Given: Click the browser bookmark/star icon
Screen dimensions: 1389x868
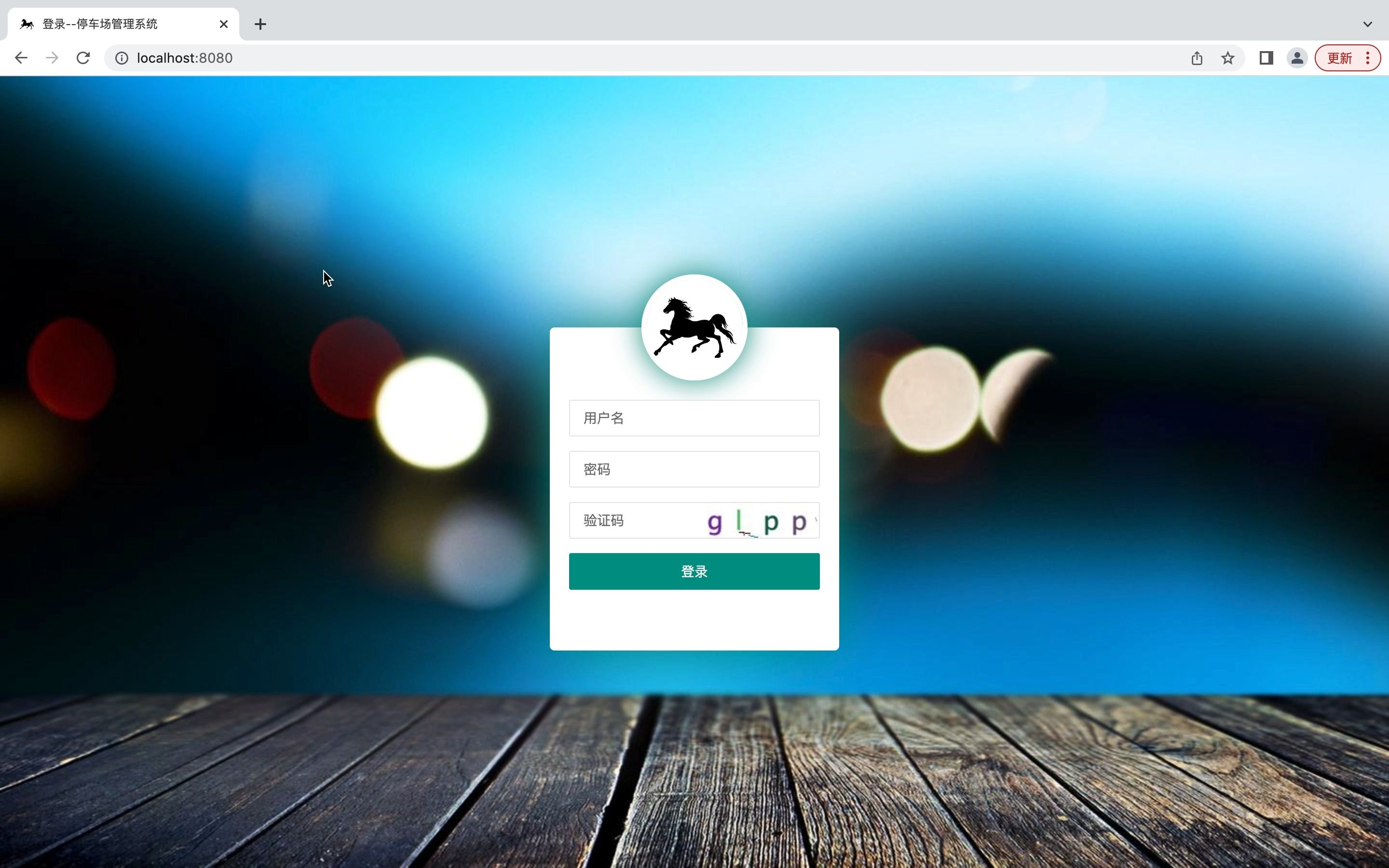Looking at the screenshot, I should 1227,57.
